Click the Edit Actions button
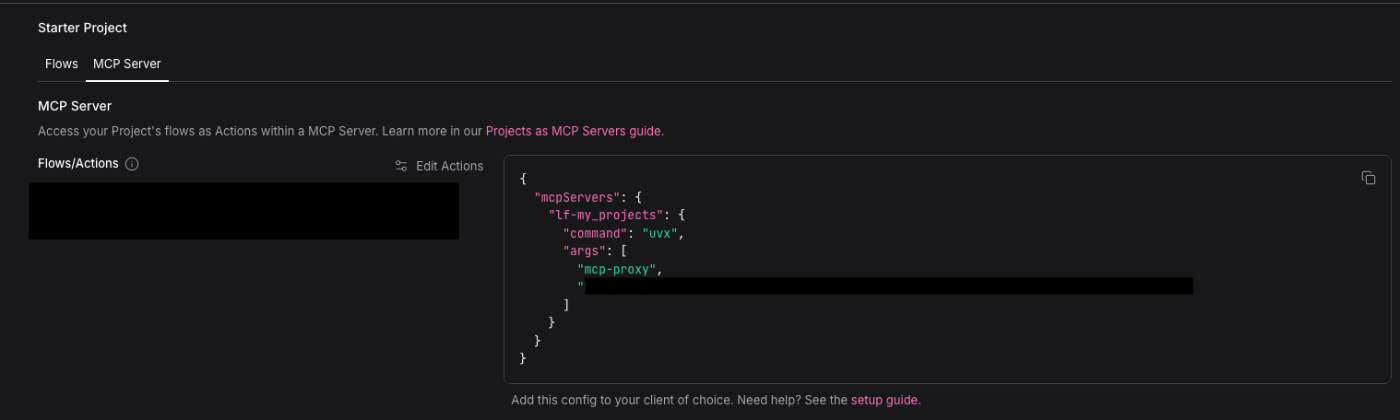 tap(449, 166)
